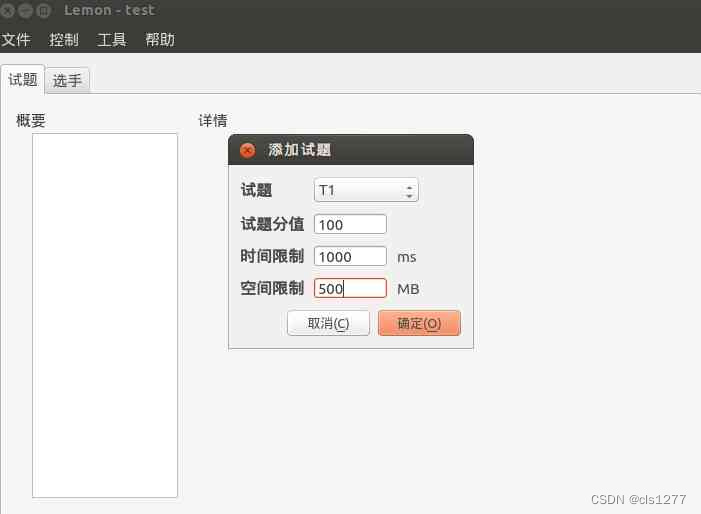Screen dimensions: 701x514
Task: Close the Lemon main window
Action: coord(7,10)
